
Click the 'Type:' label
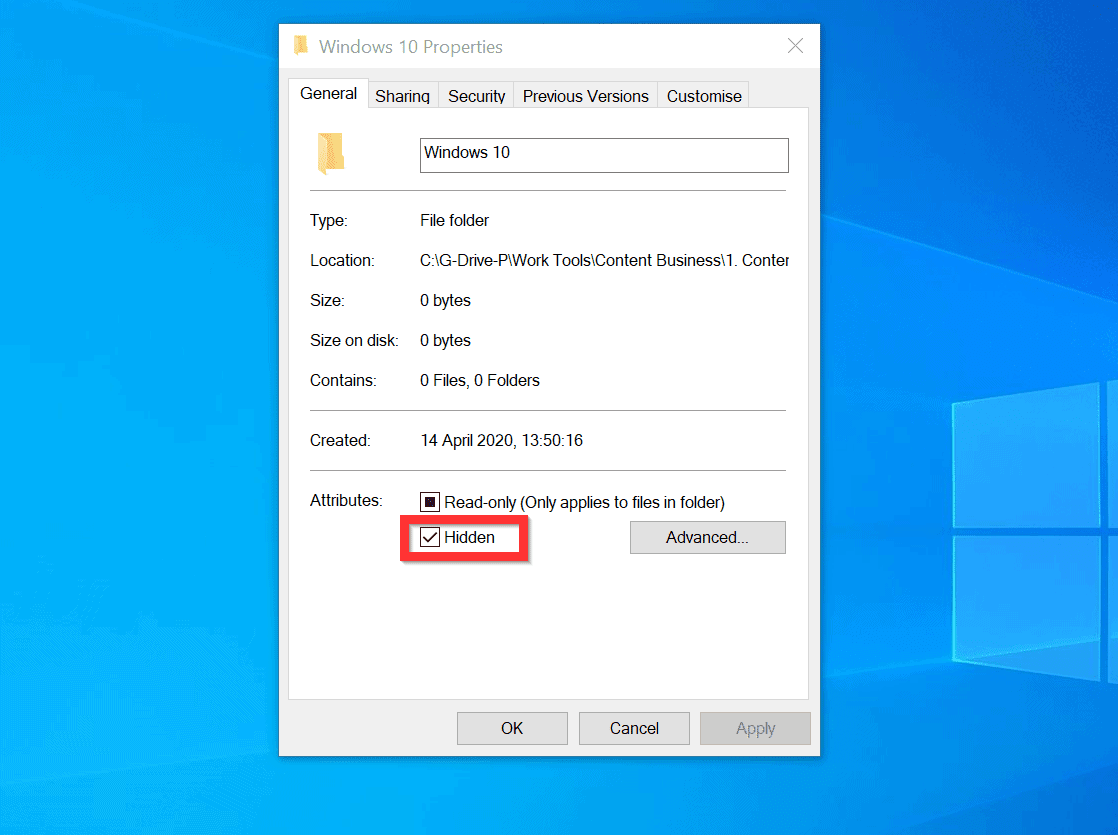click(x=329, y=220)
